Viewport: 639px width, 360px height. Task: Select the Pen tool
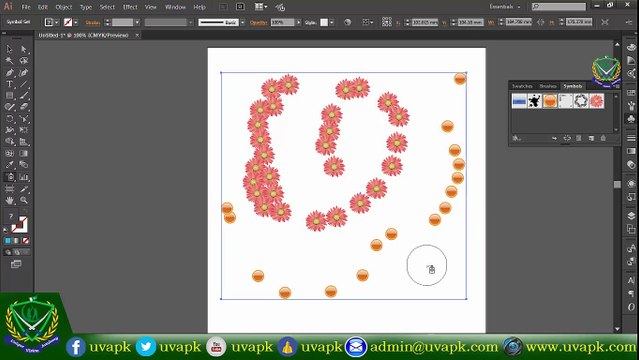point(9,73)
